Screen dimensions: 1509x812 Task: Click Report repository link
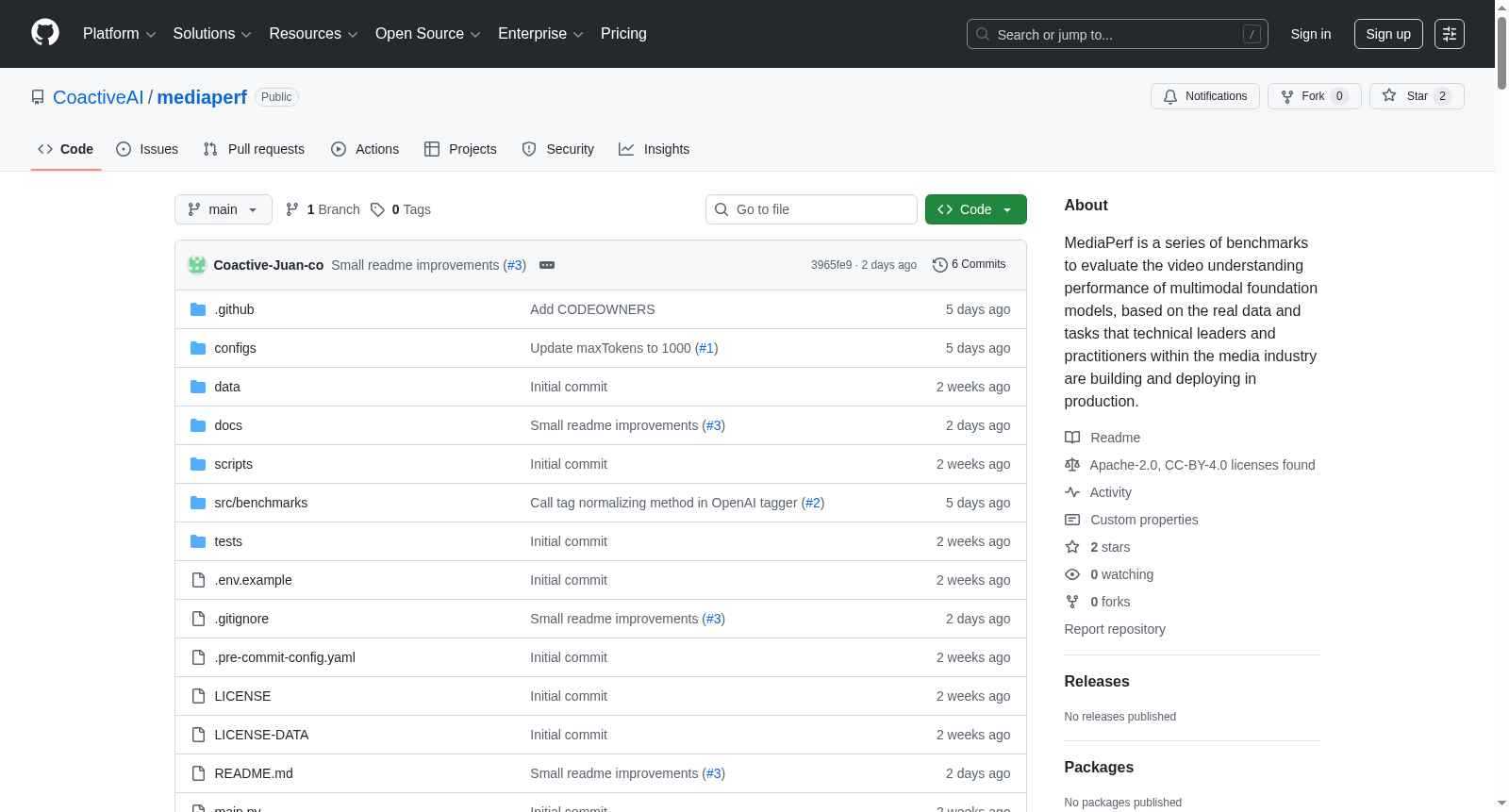pyautogui.click(x=1115, y=629)
